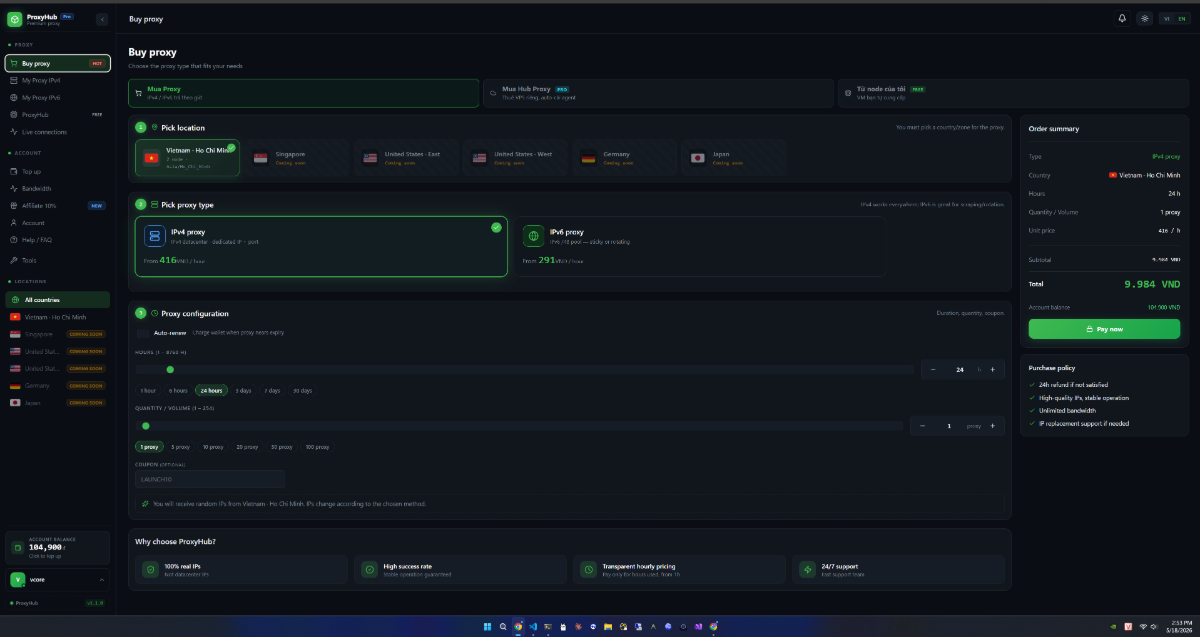The height and width of the screenshot is (637, 1200).
Task: Choose the United States - East card
Action: tap(407, 158)
